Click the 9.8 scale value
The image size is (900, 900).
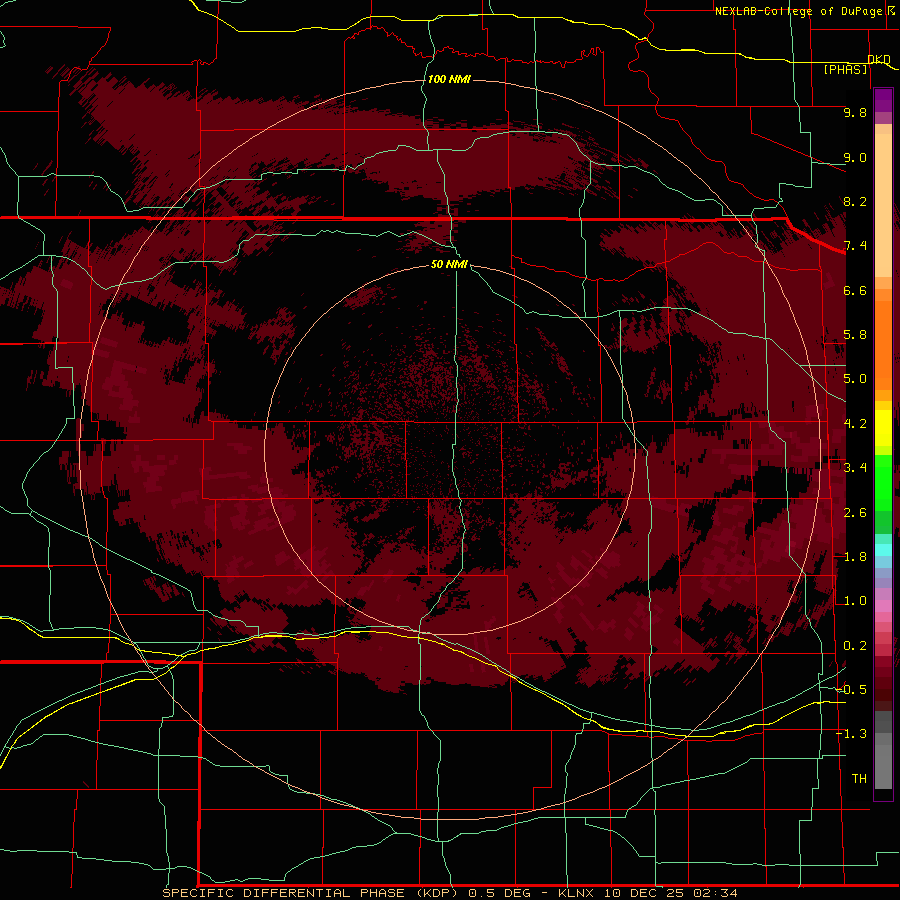(855, 112)
